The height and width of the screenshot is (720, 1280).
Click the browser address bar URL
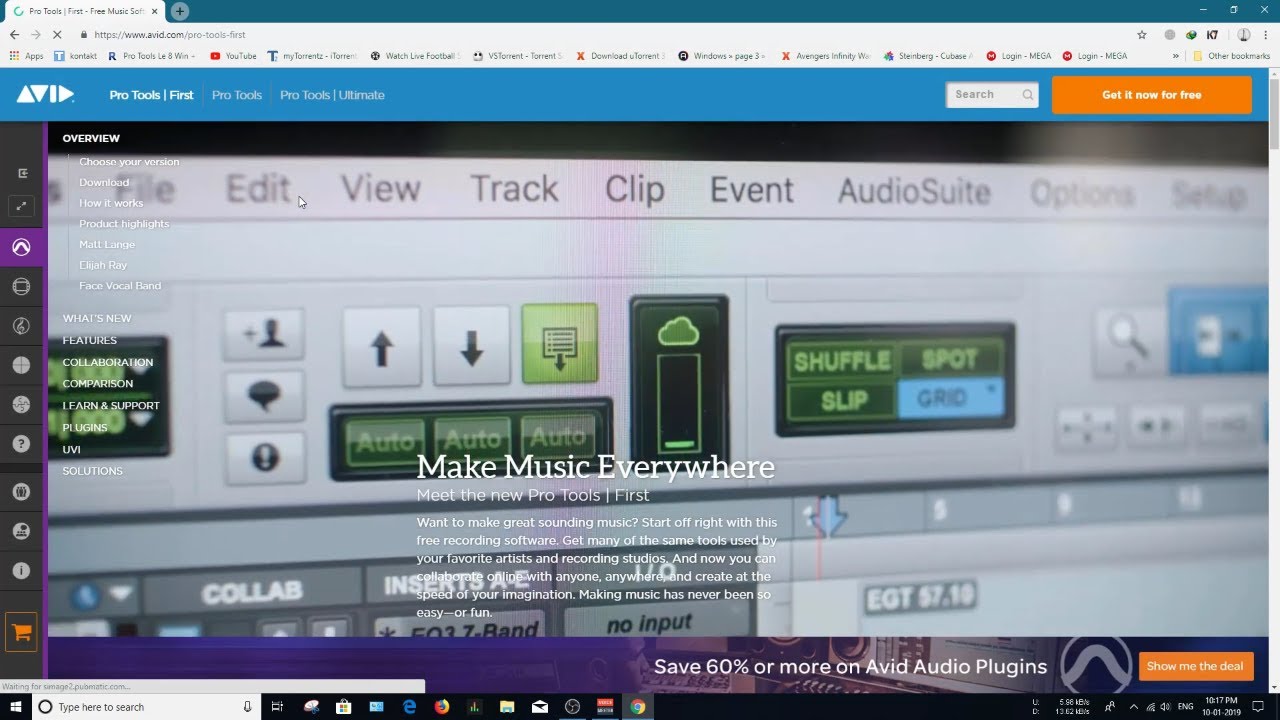click(170, 34)
